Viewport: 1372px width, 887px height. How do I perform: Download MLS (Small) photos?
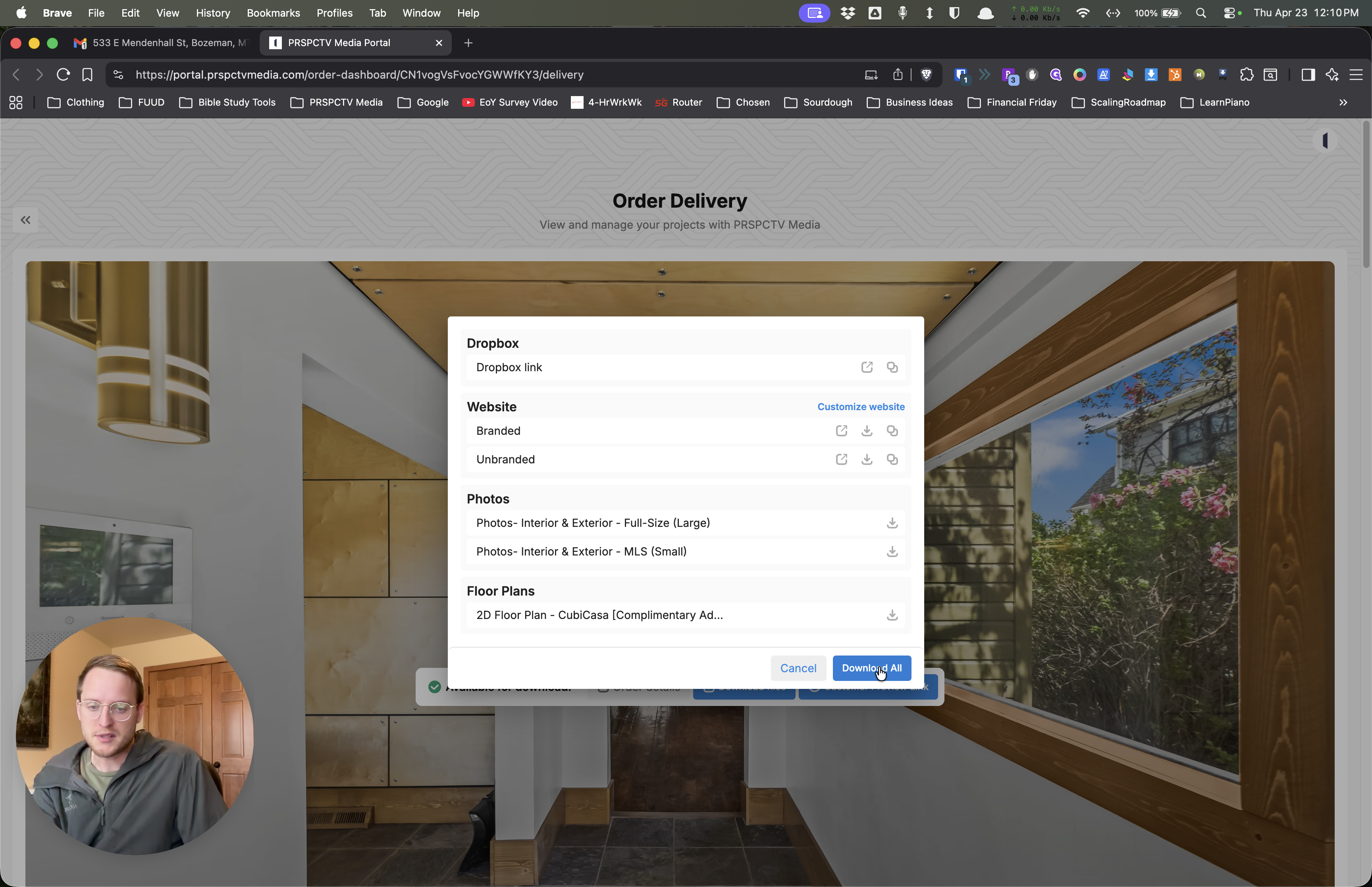click(x=892, y=552)
